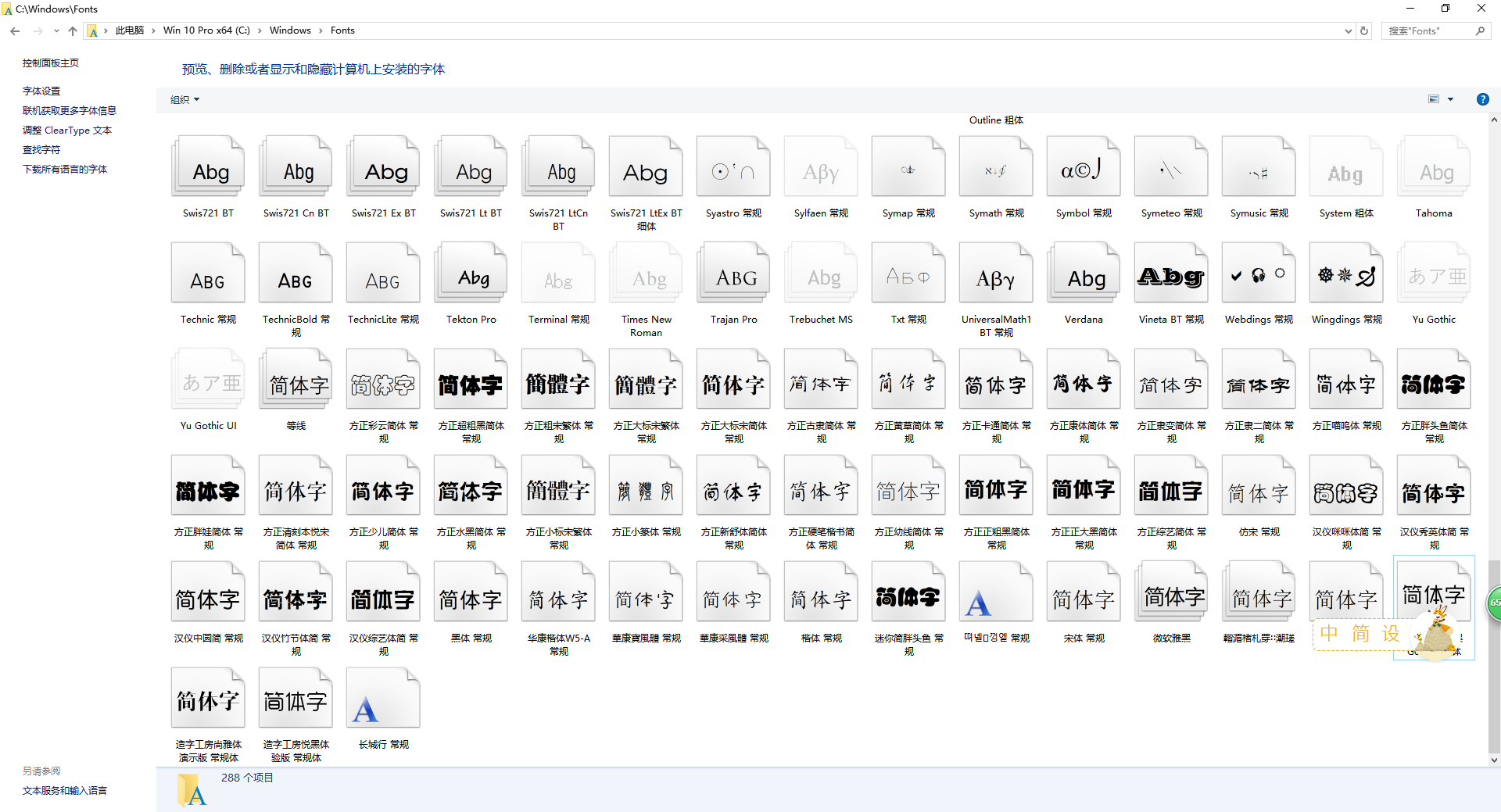
Task: Open 文本服务和输入语言 link
Action: point(65,791)
